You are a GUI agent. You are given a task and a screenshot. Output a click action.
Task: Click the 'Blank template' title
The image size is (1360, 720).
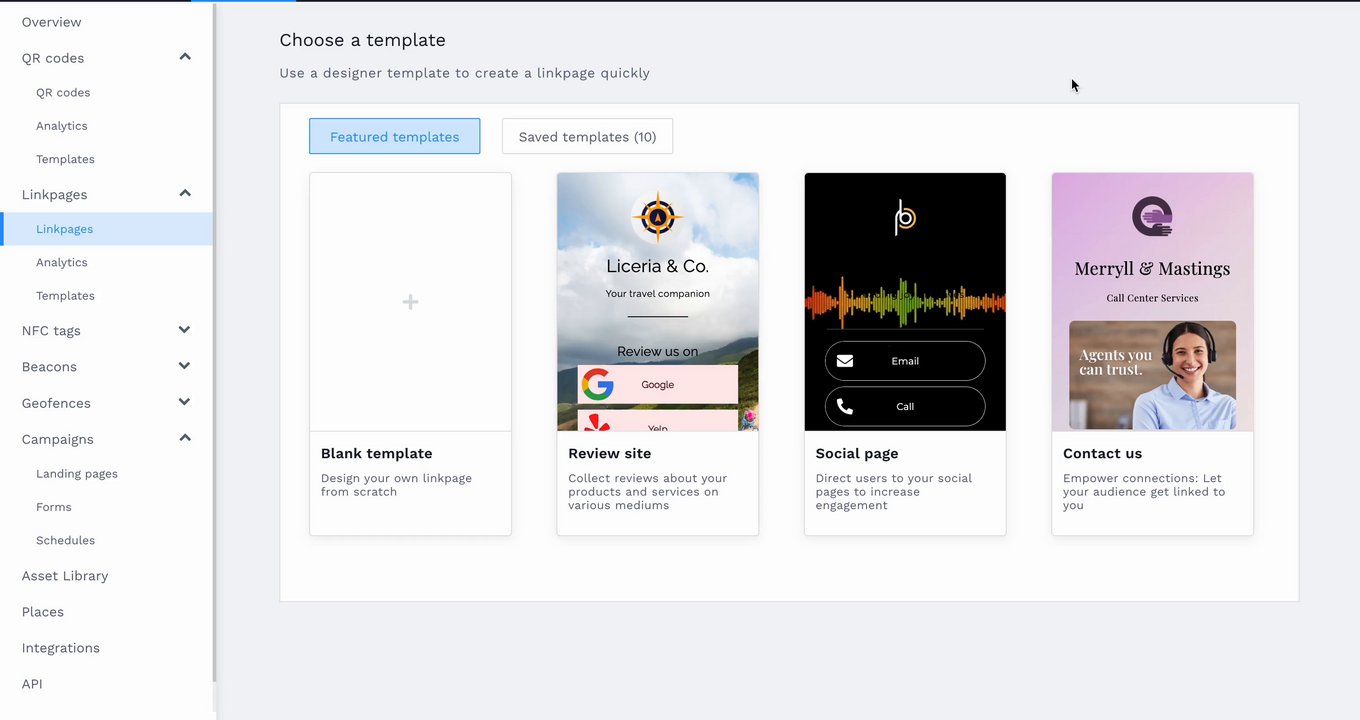tap(377, 453)
